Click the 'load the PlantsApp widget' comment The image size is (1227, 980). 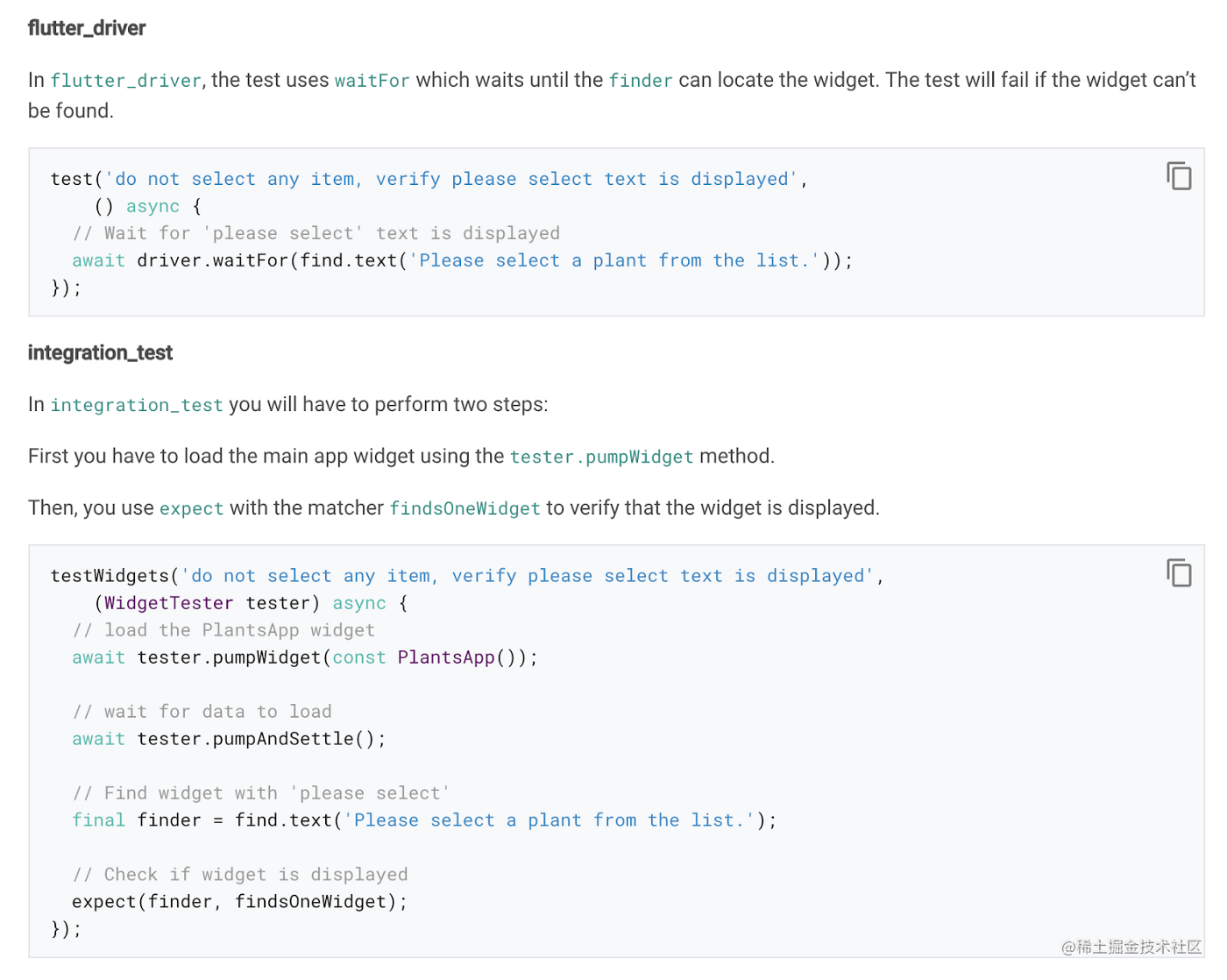[223, 630]
